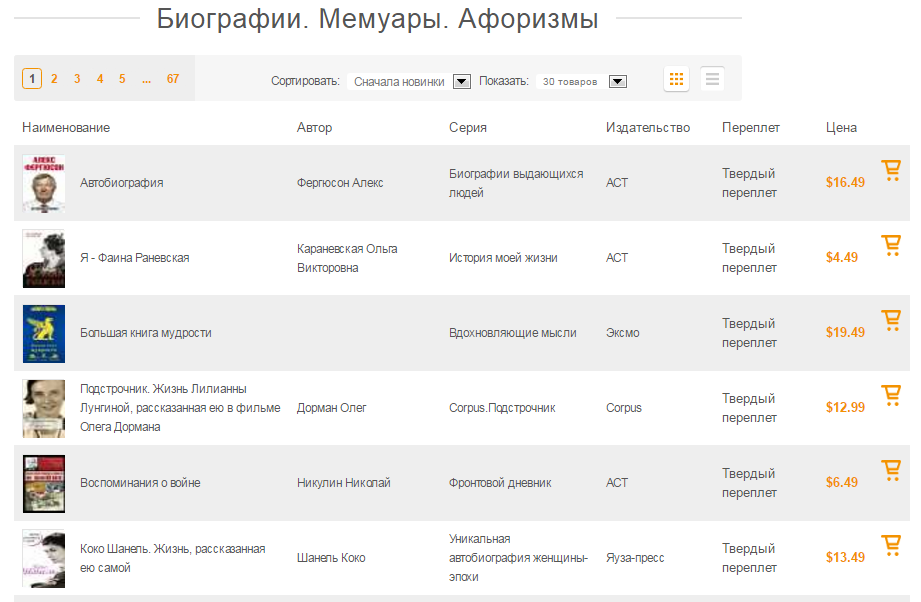
Task: Open the Воспоминания о войне cover thumbnail
Action: (44, 483)
